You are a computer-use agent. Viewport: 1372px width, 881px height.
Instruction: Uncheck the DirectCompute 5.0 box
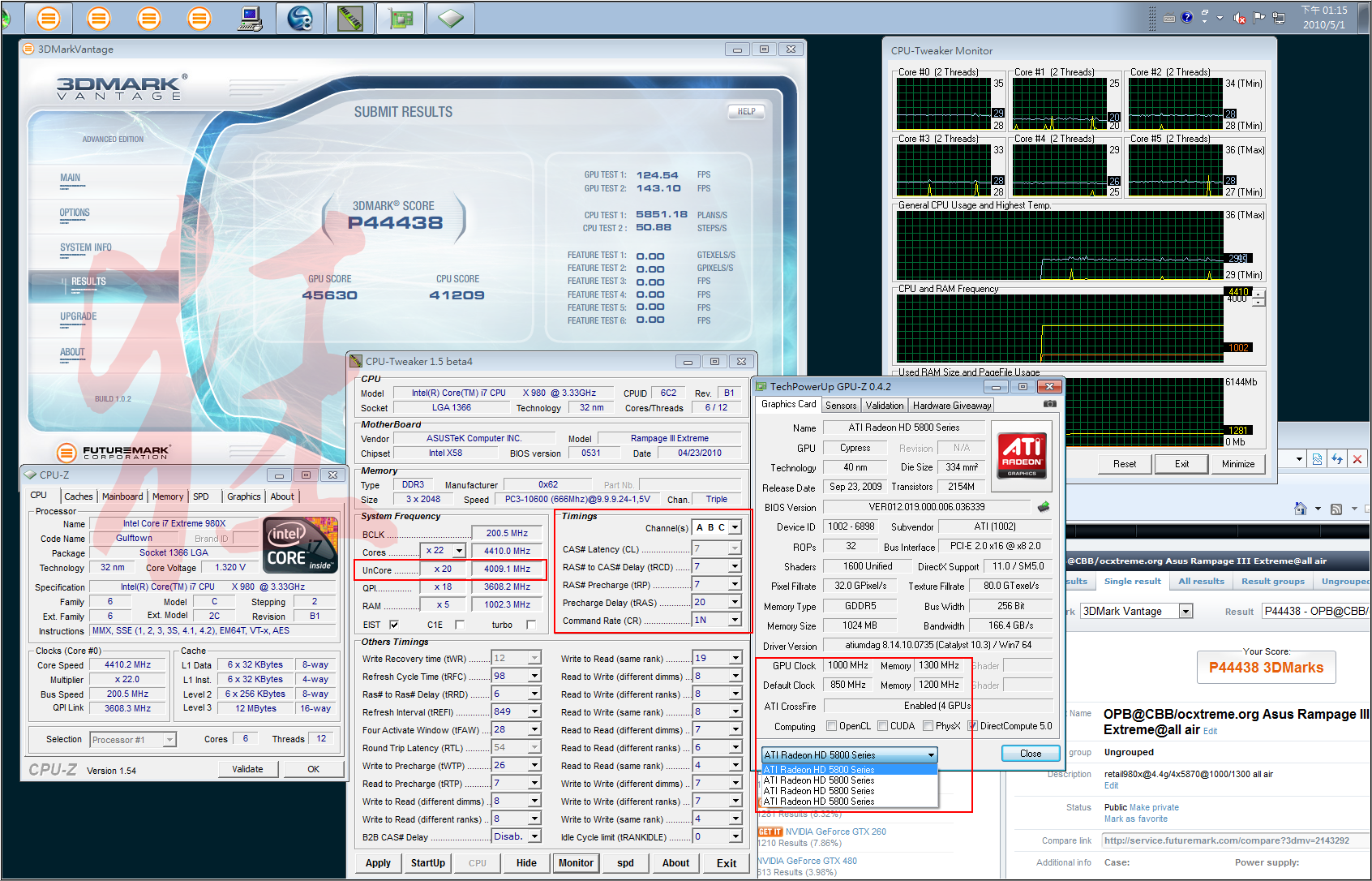[972, 726]
